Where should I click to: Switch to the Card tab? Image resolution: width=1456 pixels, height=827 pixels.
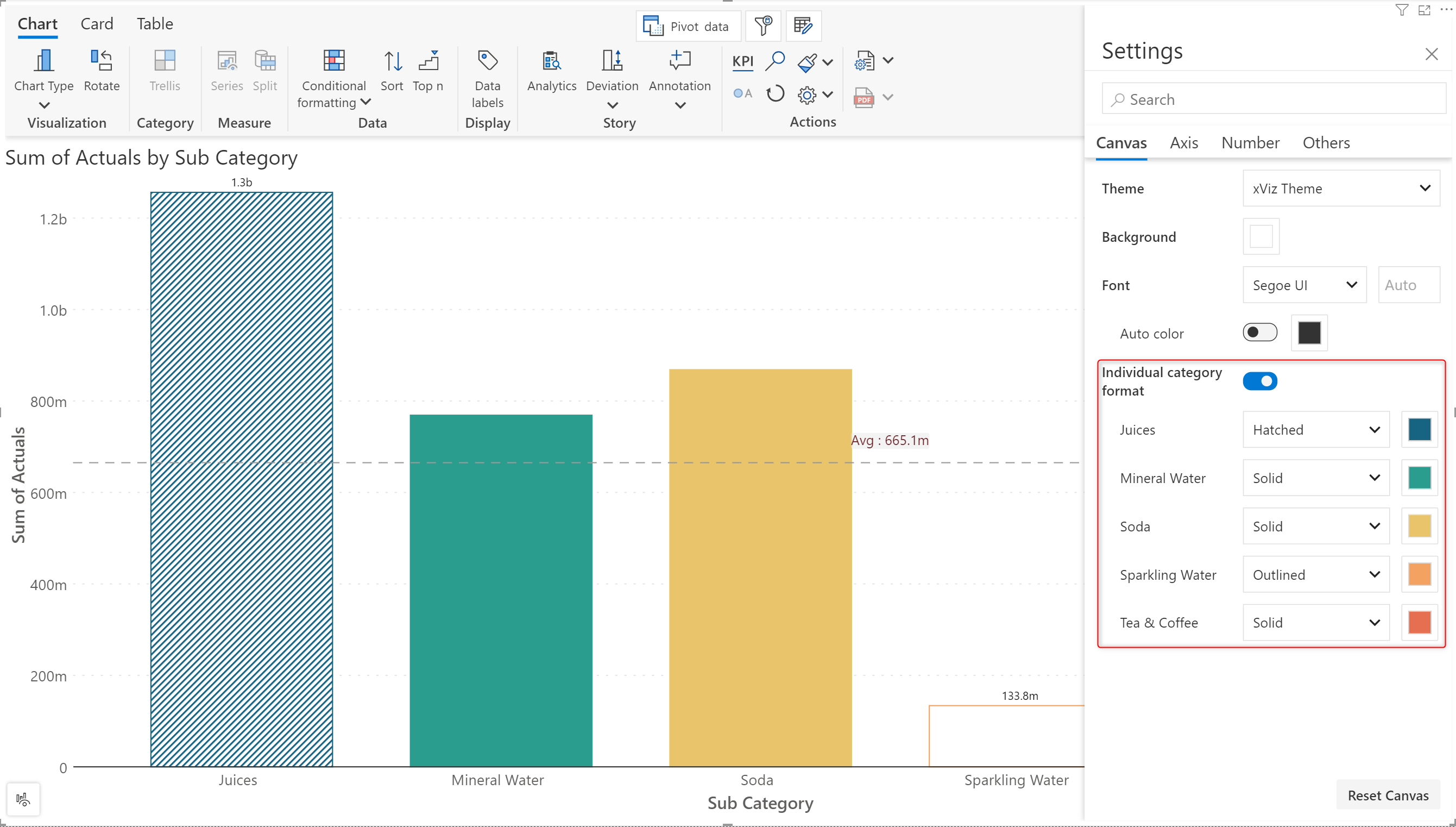point(97,24)
